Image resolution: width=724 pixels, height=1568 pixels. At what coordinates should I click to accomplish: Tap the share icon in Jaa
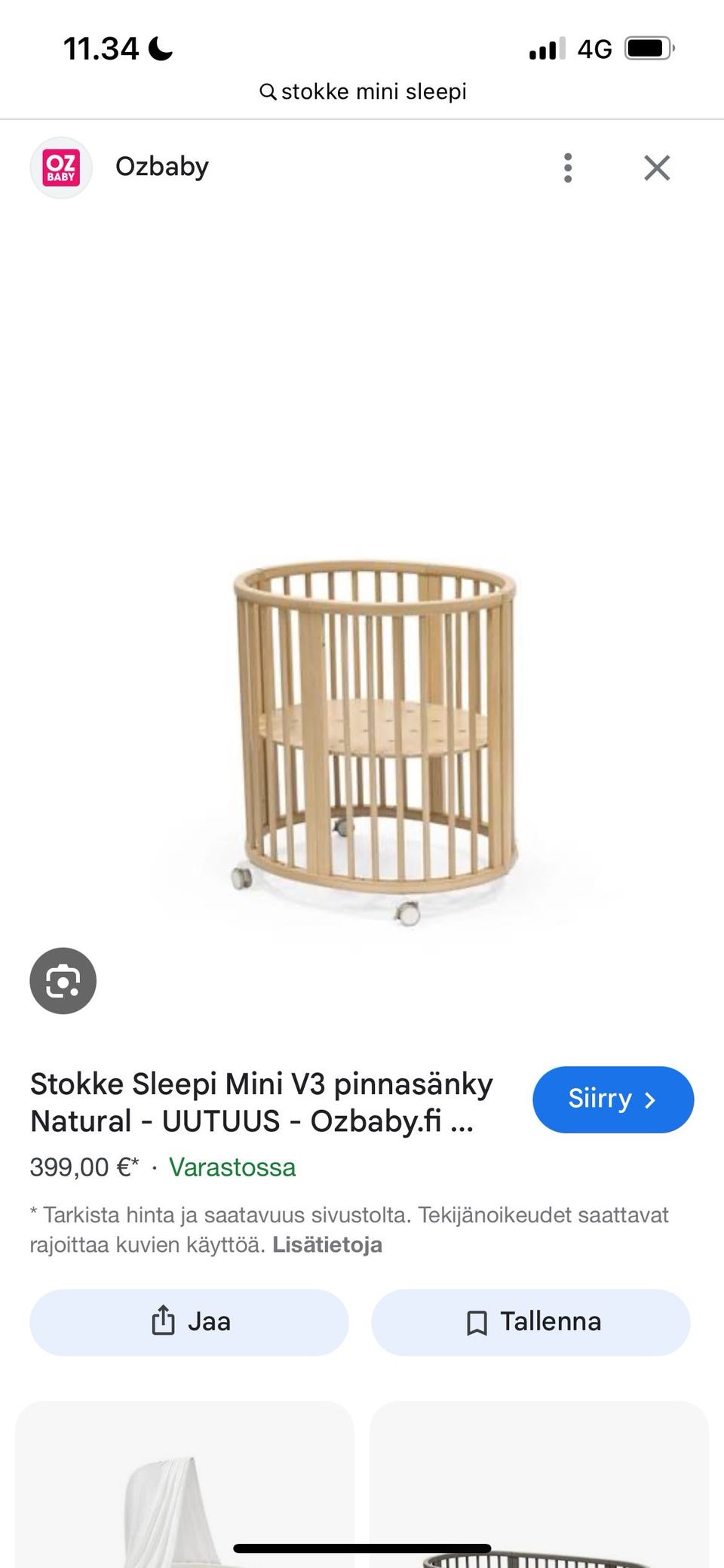[x=163, y=1321]
